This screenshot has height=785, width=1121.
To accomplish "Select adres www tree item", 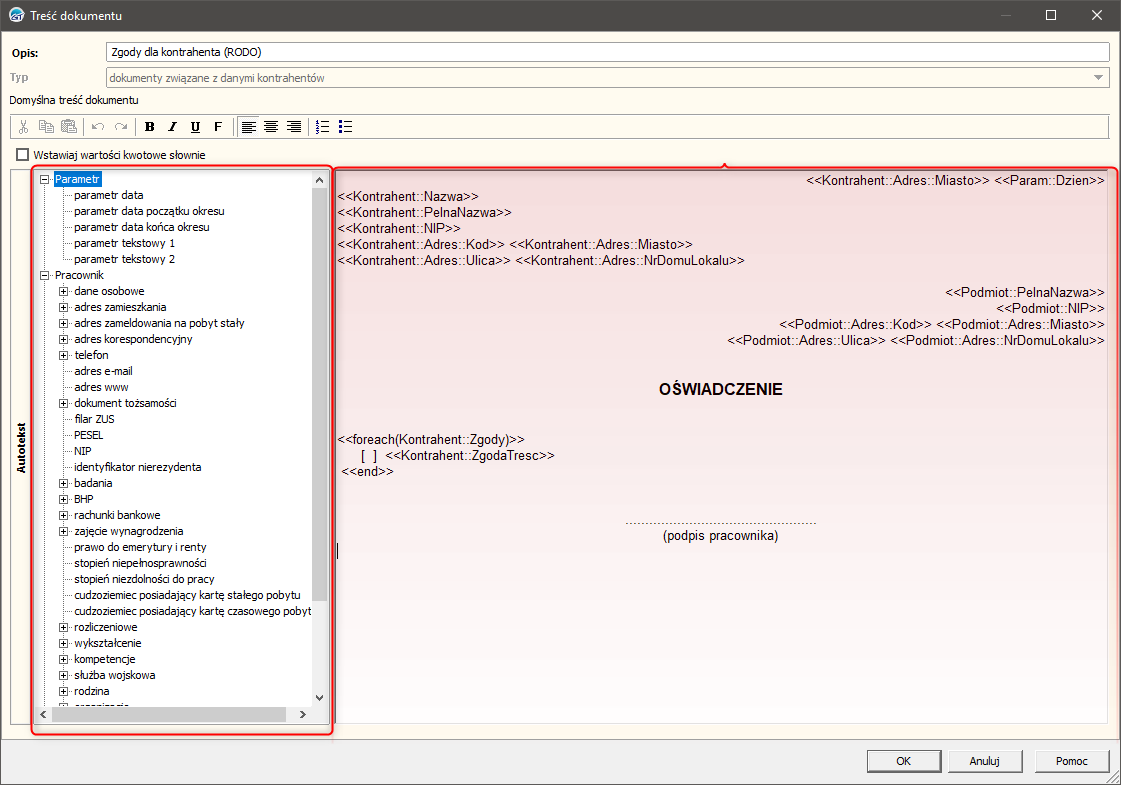I will (102, 387).
